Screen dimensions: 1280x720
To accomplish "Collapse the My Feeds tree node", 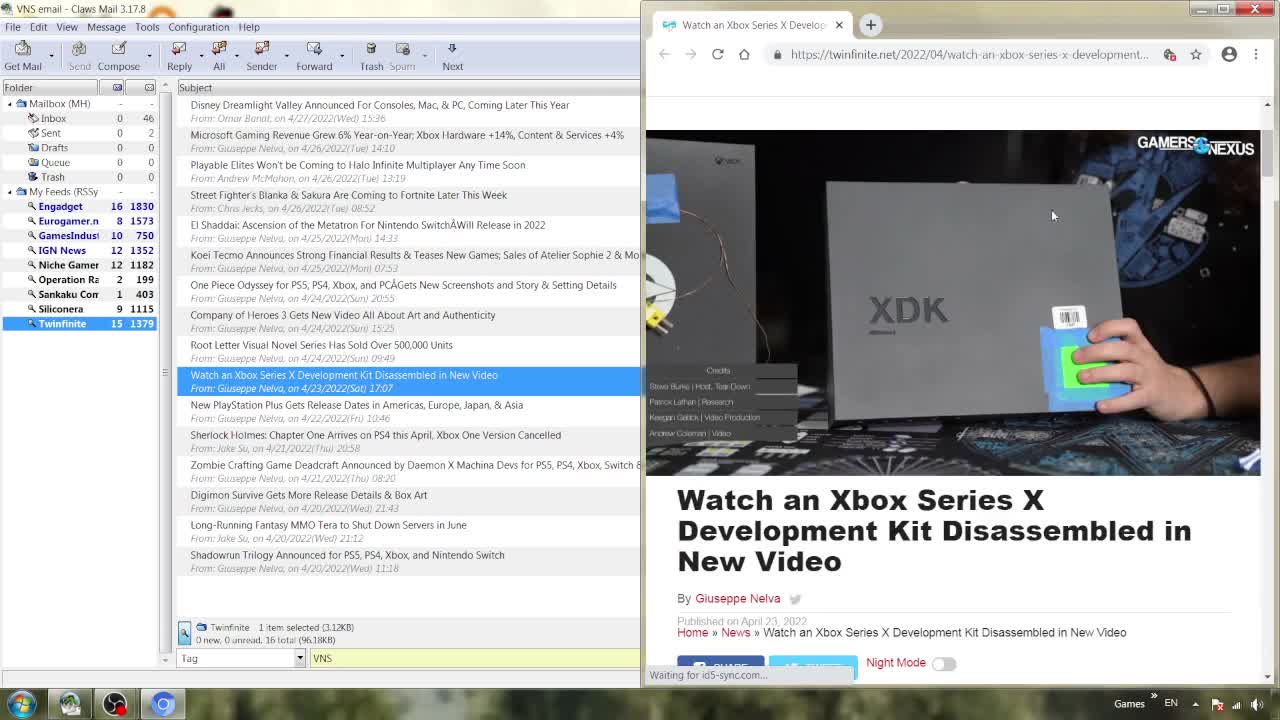I will 10,192.
